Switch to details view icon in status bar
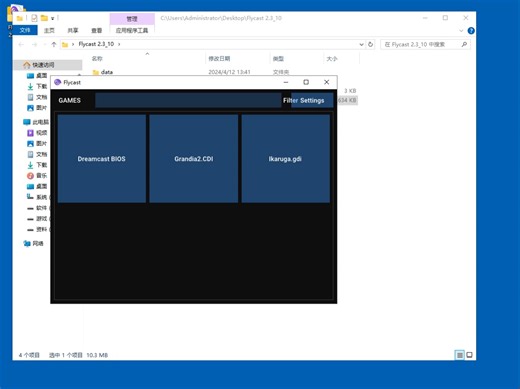The height and width of the screenshot is (389, 520). point(460,355)
